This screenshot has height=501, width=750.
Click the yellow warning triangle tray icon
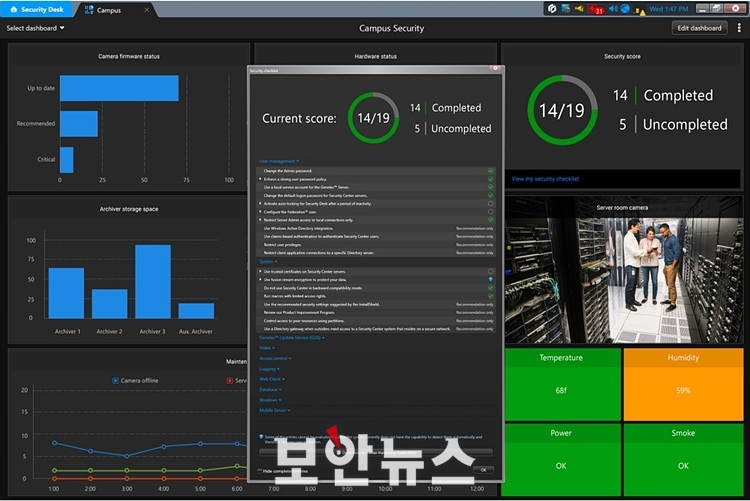tap(640, 11)
